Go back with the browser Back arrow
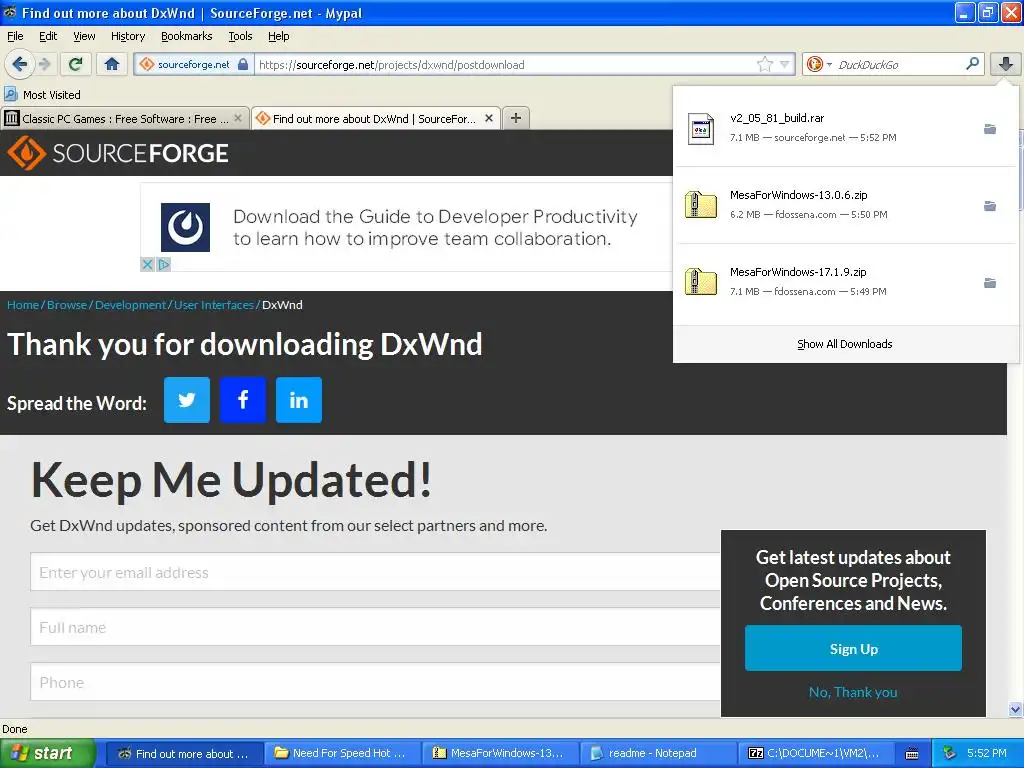This screenshot has height=768, width=1024. 19,64
